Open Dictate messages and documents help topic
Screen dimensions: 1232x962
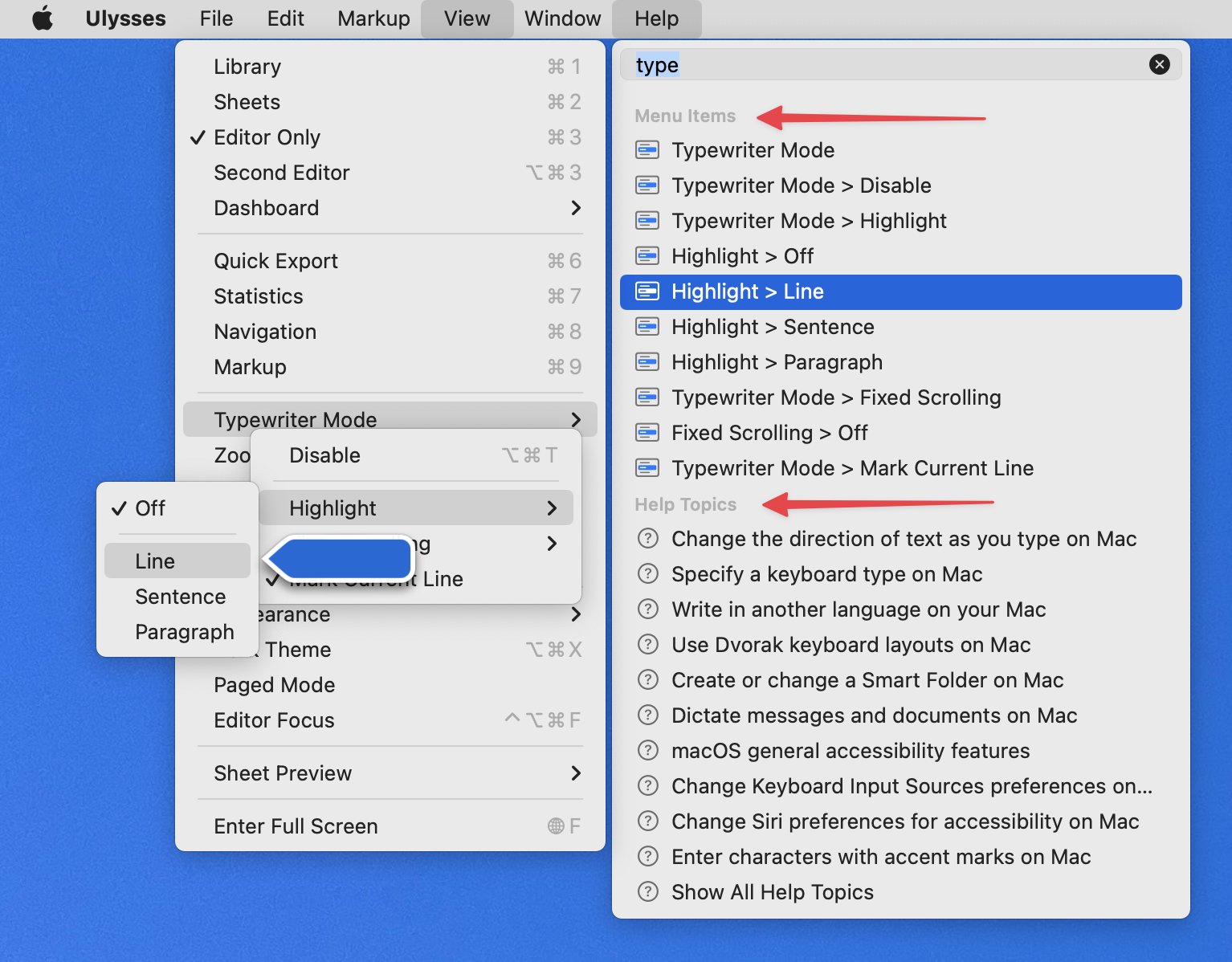tap(874, 715)
